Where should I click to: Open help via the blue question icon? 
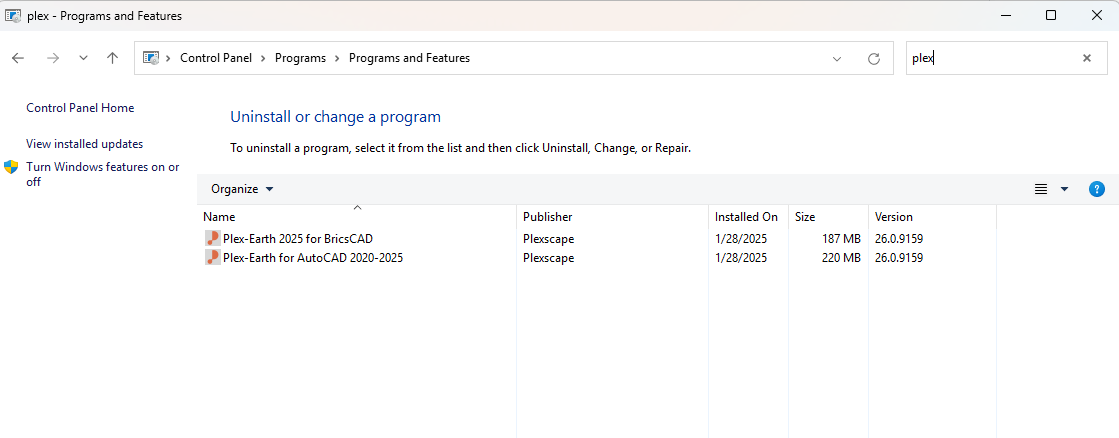click(1097, 189)
